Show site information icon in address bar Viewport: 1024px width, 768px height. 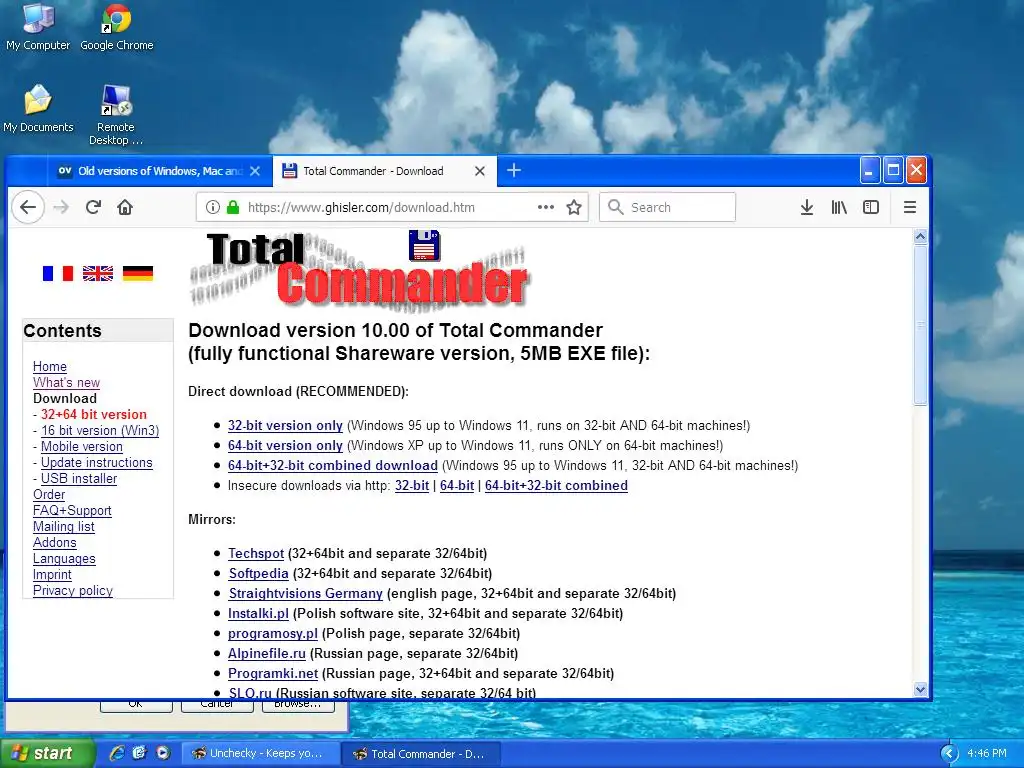click(x=212, y=208)
